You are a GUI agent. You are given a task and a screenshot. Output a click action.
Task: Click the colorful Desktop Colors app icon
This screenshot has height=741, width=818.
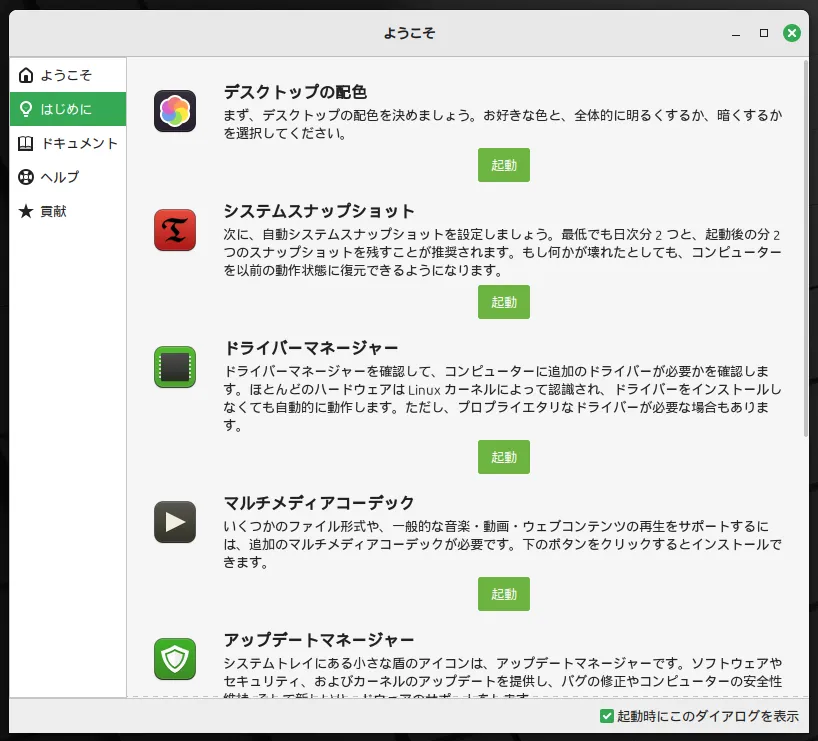point(175,111)
